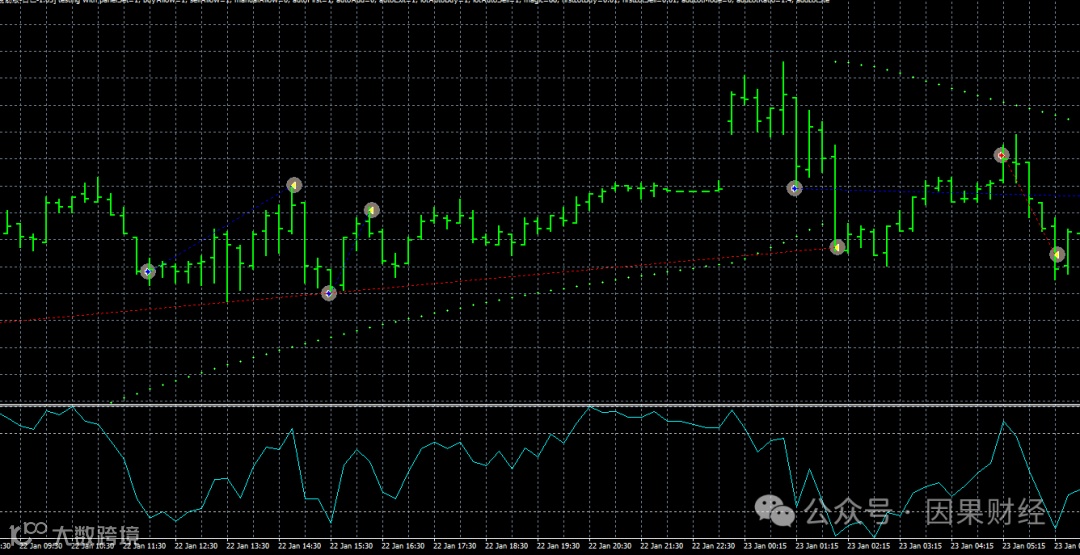
Task: Click the '22 Jan 14:30' time label
Action: (x=300, y=546)
